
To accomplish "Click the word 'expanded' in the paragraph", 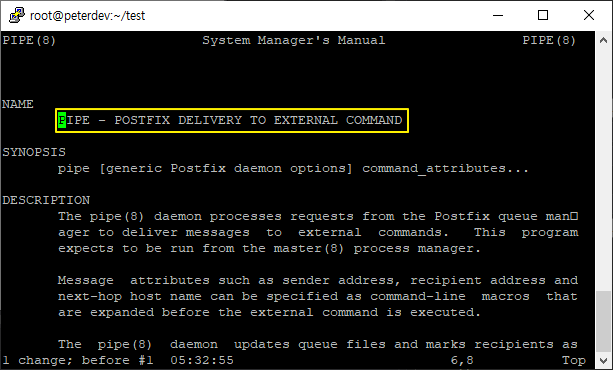I will 122,313.
